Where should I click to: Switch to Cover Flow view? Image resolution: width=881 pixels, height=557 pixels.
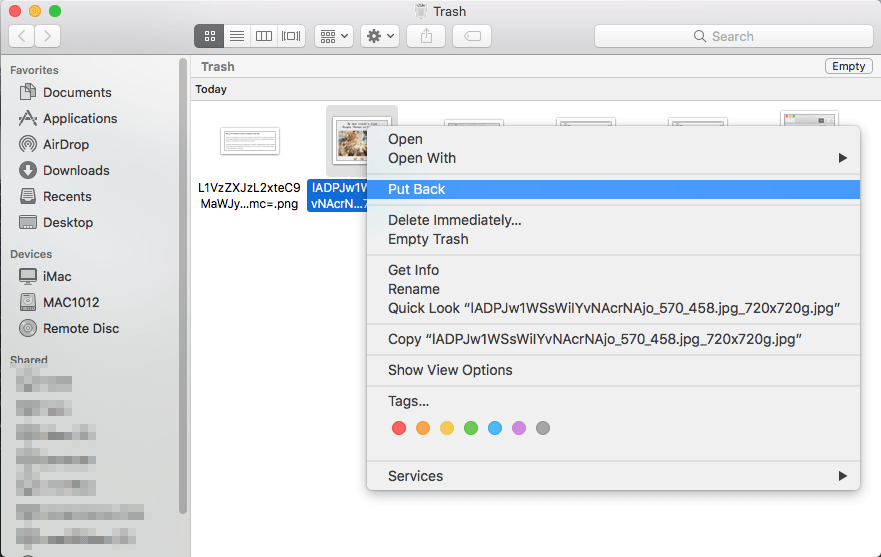coord(291,36)
